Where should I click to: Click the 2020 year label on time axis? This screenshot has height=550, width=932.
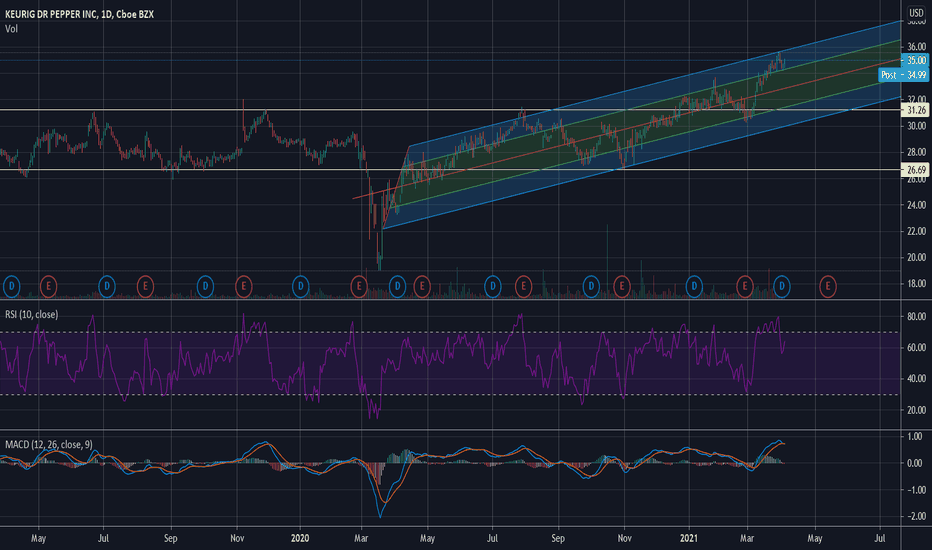[x=300, y=538]
